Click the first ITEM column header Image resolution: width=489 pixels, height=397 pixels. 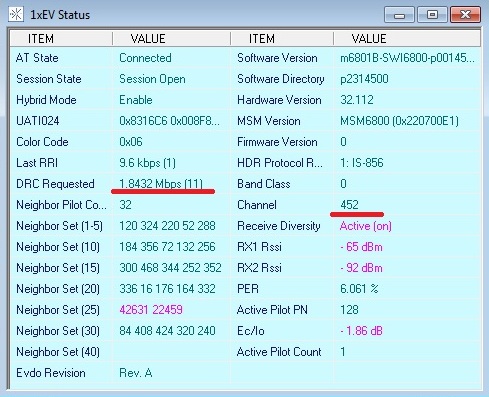61,39
